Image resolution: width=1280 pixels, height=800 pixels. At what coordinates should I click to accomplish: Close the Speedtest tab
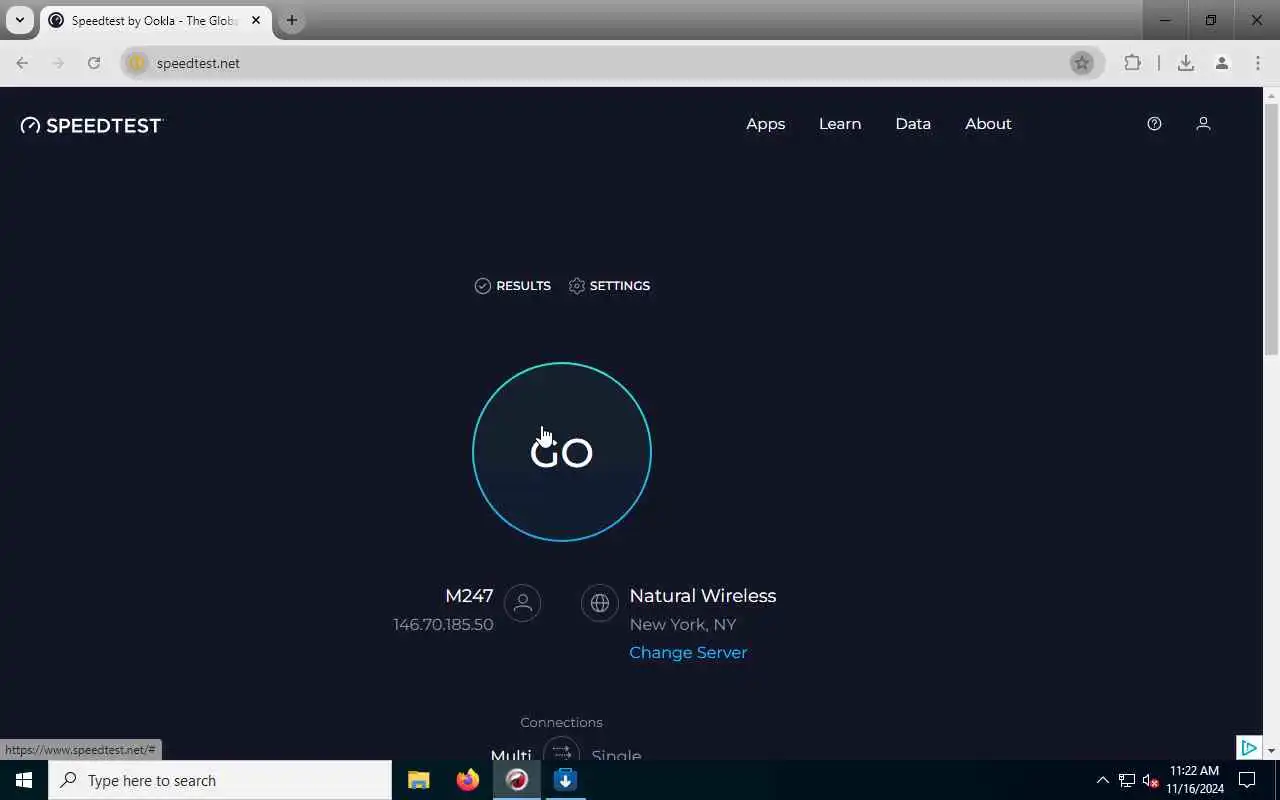pos(255,20)
